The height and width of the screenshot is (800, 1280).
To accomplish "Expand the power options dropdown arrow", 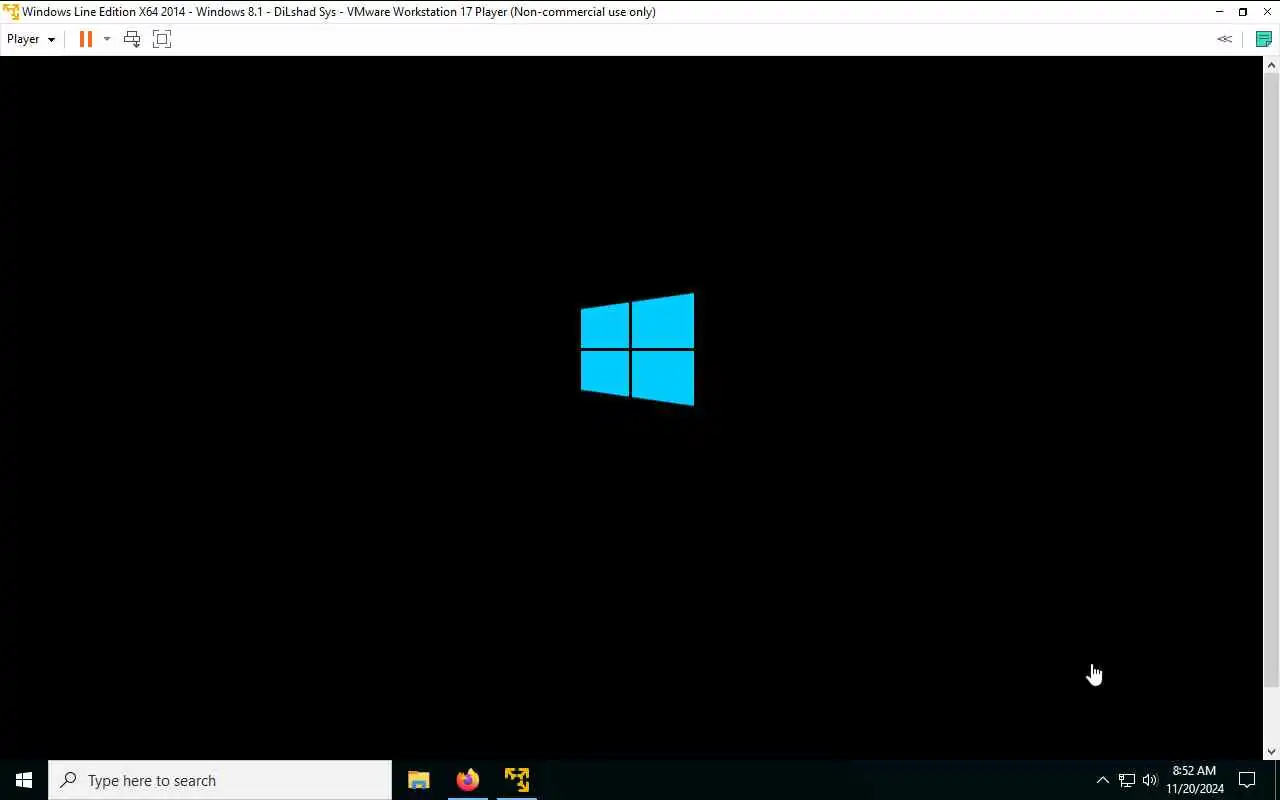I will (x=107, y=39).
